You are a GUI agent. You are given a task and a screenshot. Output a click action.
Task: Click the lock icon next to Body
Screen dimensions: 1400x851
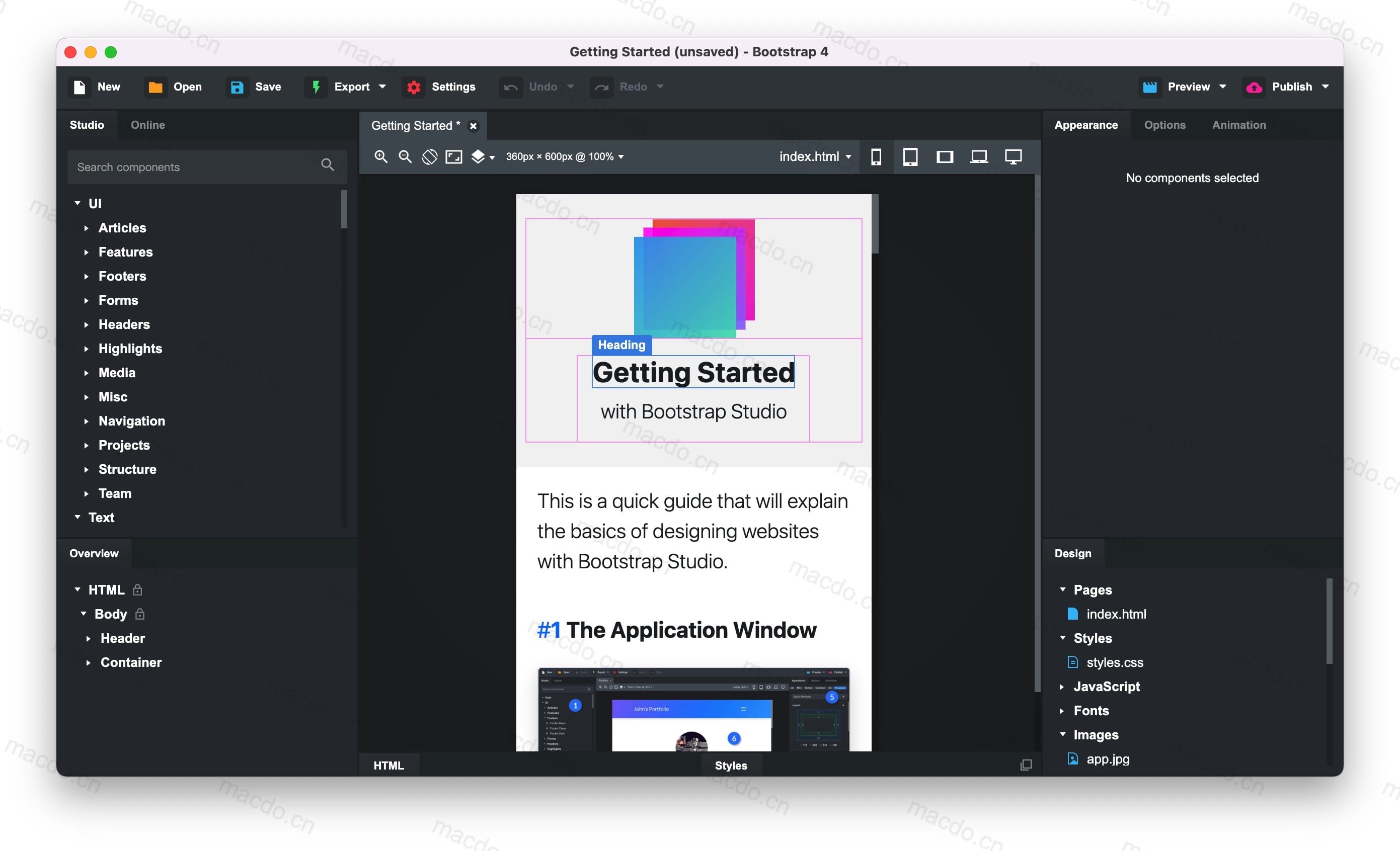point(140,614)
